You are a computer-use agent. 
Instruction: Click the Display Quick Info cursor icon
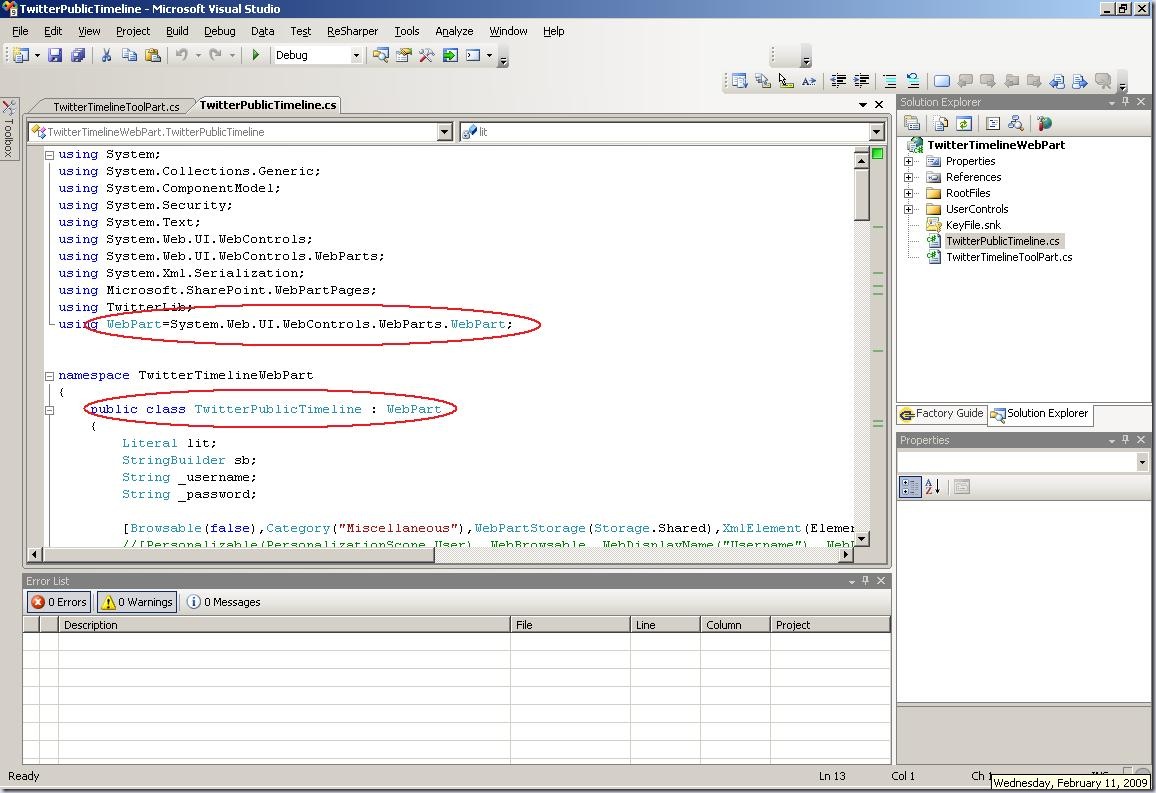pos(786,81)
